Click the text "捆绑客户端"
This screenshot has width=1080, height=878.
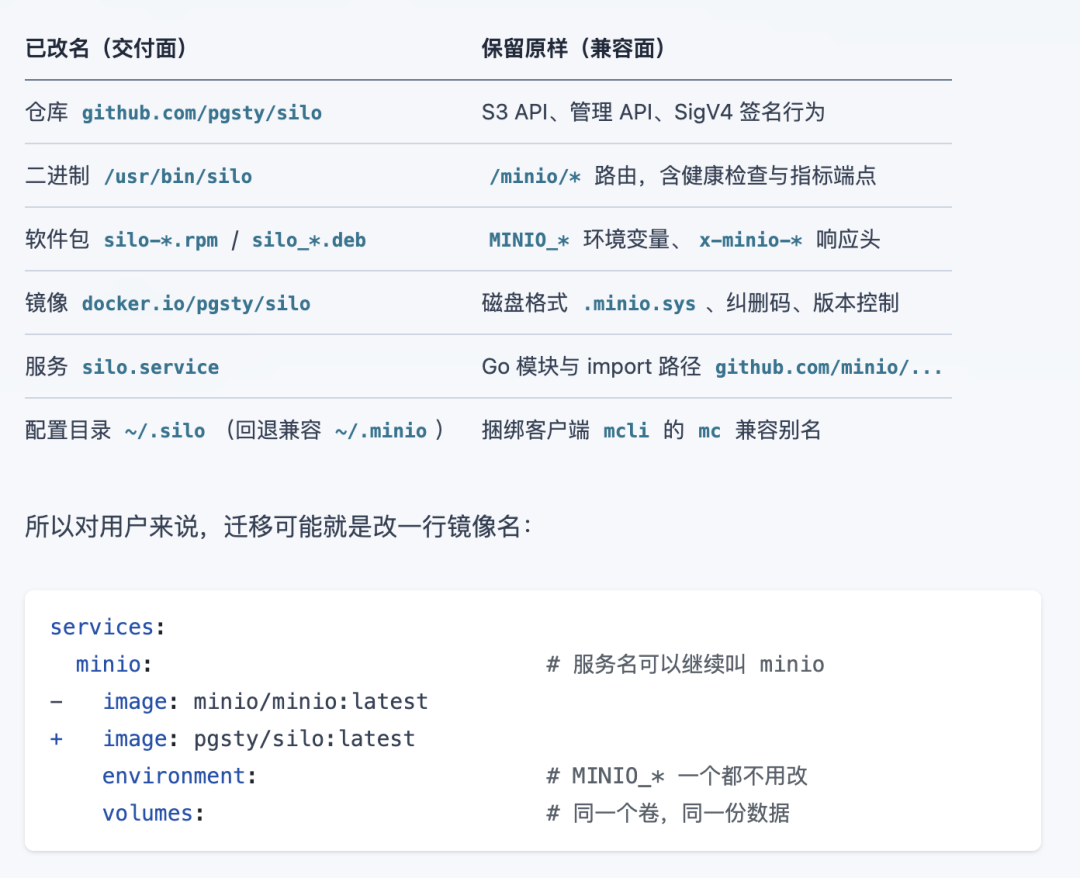click(x=536, y=430)
